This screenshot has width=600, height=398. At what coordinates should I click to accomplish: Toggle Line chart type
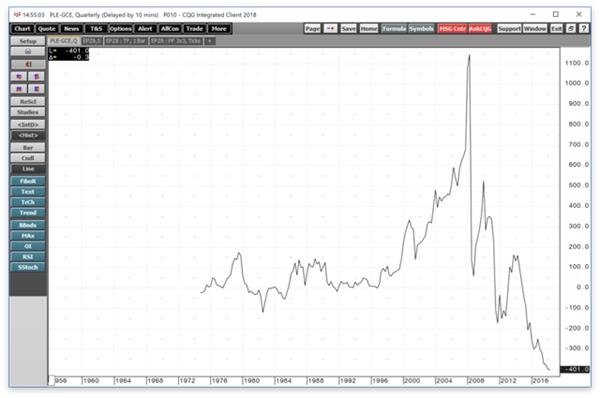28,169
